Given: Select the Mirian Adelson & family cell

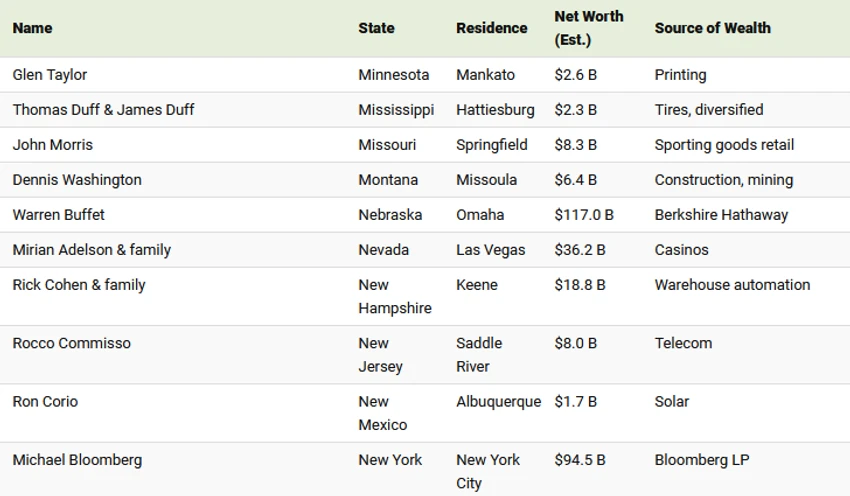Looking at the screenshot, I should (x=92, y=250).
